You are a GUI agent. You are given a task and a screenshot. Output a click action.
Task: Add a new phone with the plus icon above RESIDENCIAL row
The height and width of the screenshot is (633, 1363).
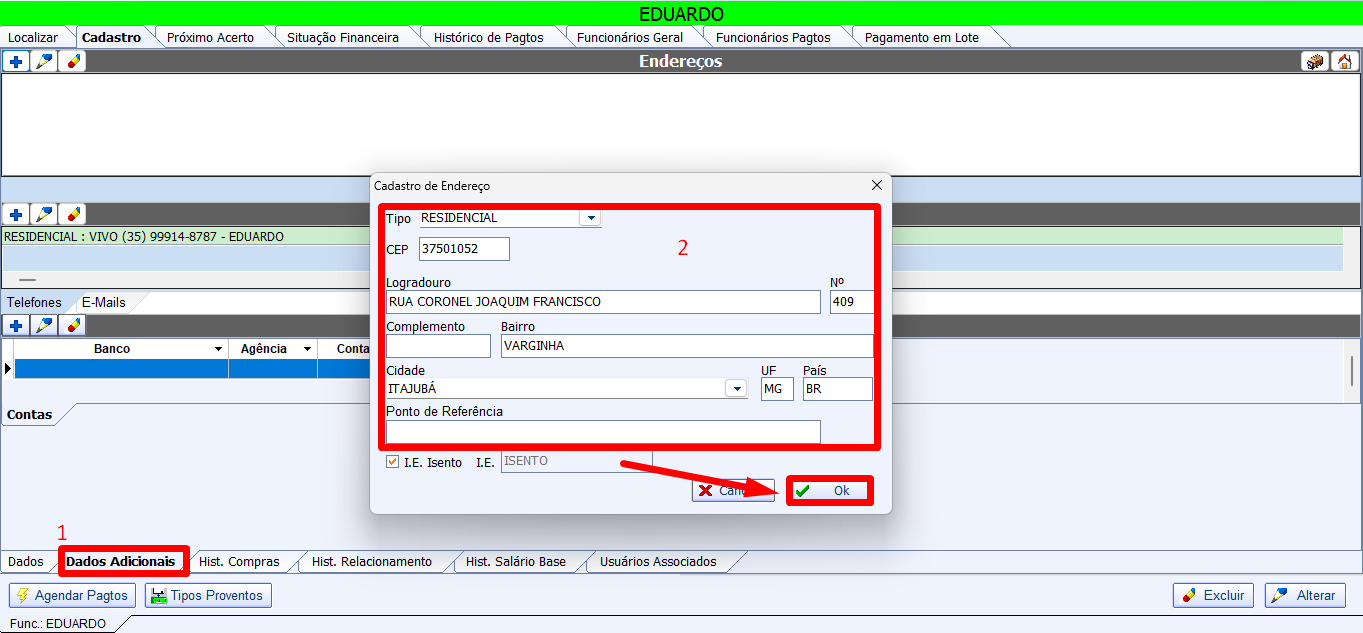coord(16,215)
